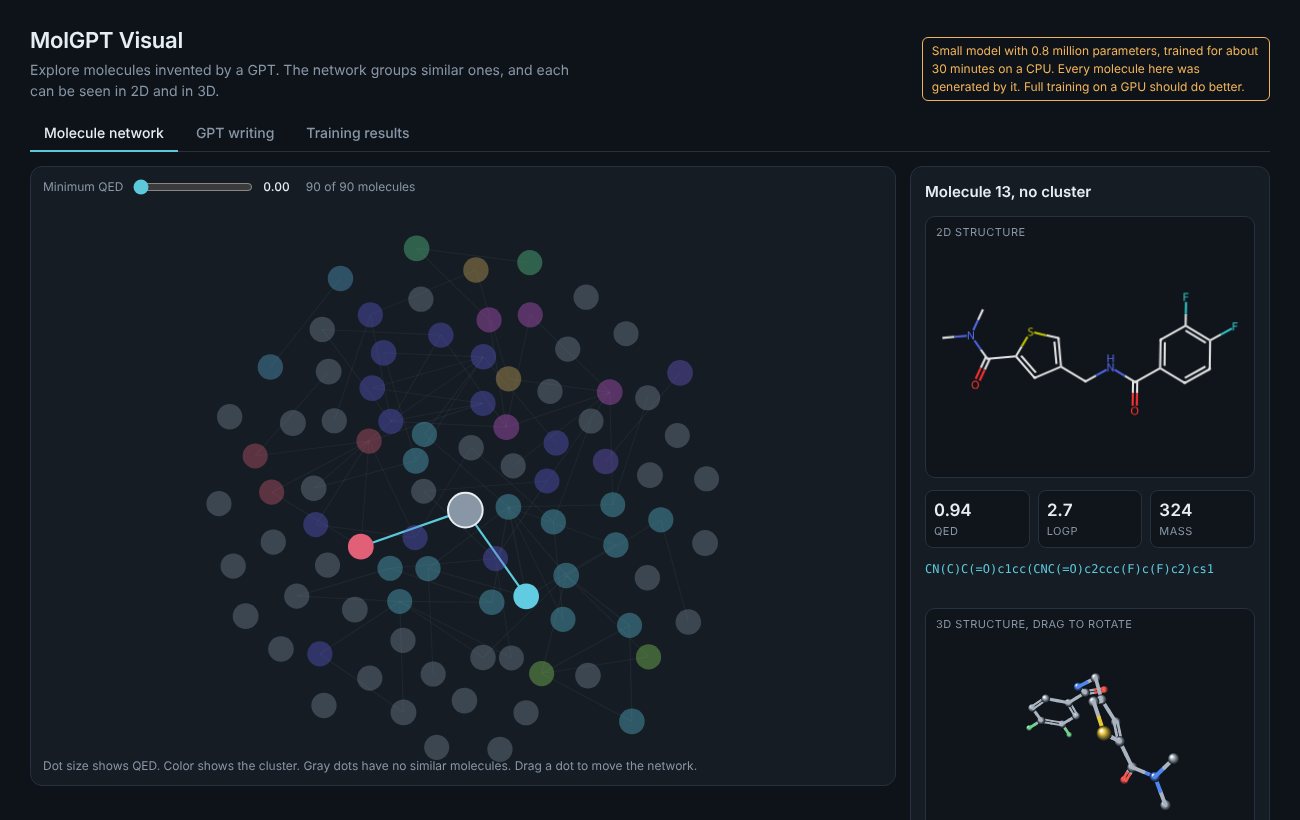The height and width of the screenshot is (820, 1300).
Task: Switch to the GPT writing tab
Action: click(235, 133)
